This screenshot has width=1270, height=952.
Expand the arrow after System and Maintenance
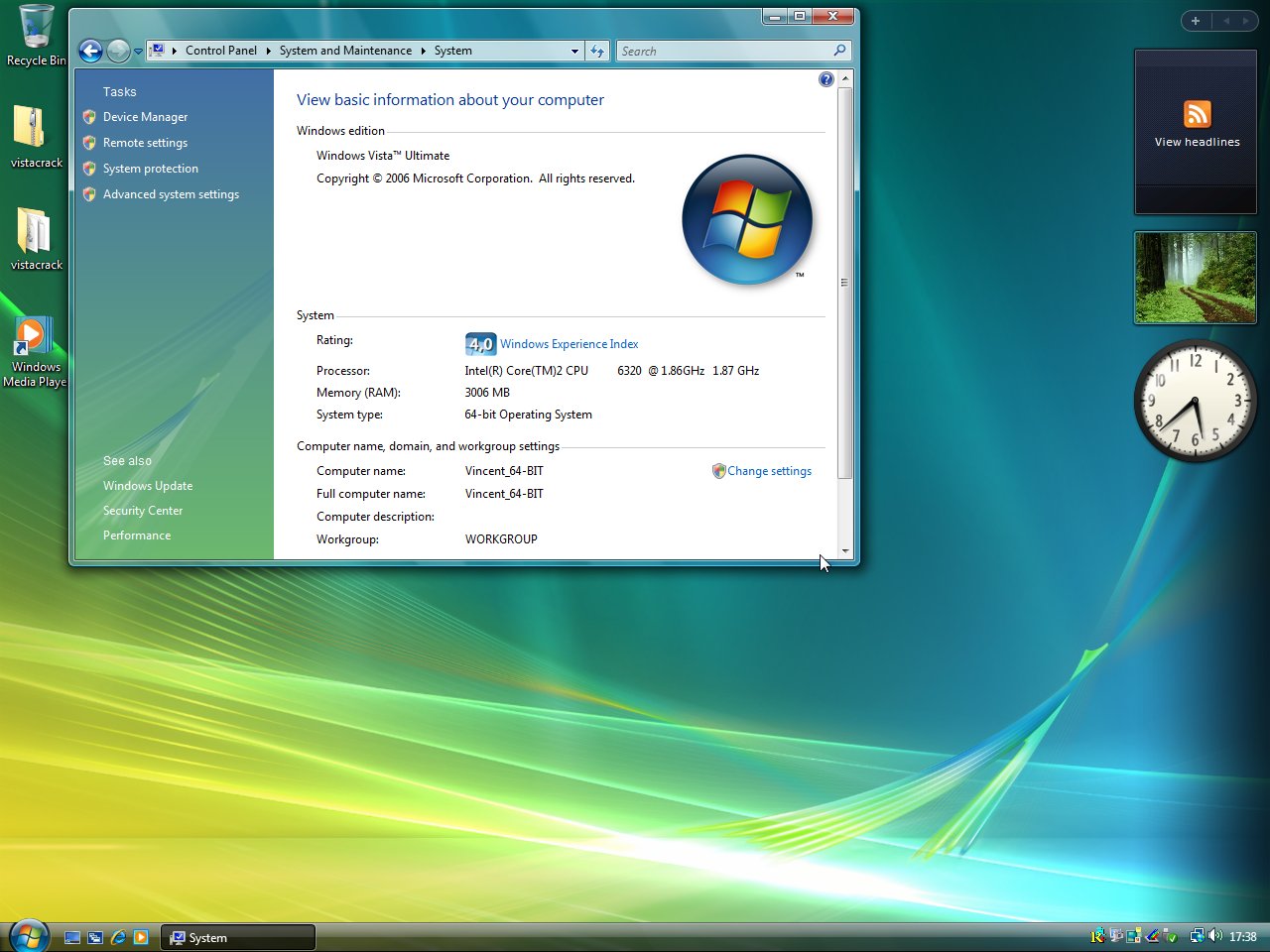point(423,51)
